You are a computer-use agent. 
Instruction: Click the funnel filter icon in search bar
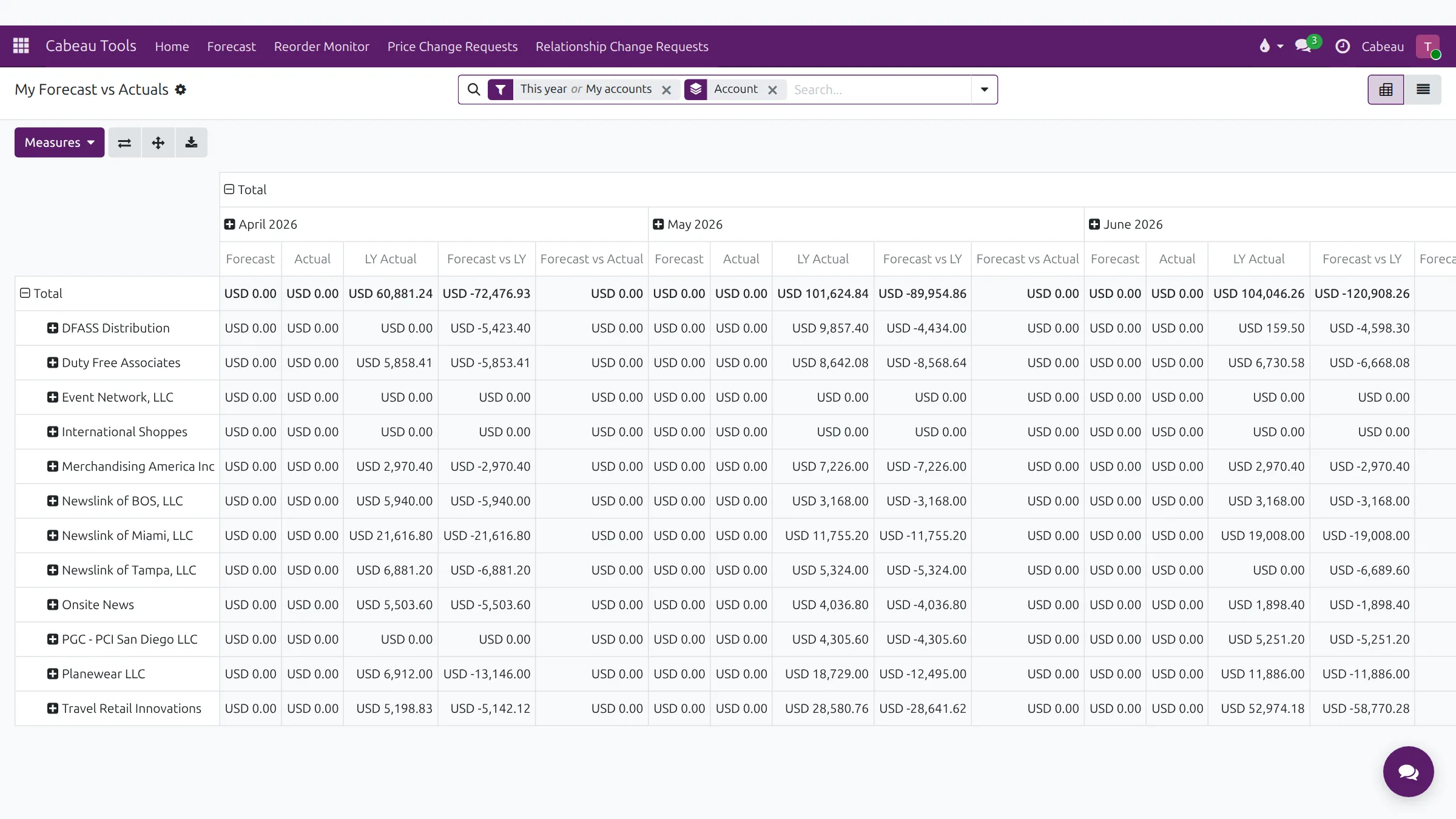pos(500,90)
